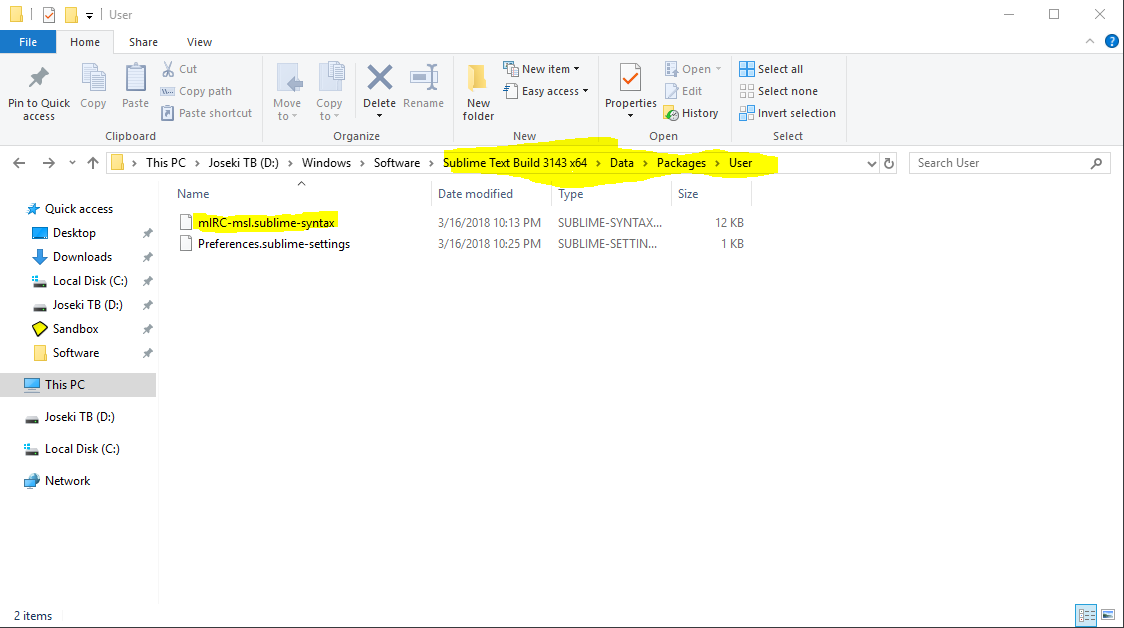Image resolution: width=1124 pixels, height=628 pixels.
Task: Switch to Details view layout icon
Action: (x=1086, y=615)
